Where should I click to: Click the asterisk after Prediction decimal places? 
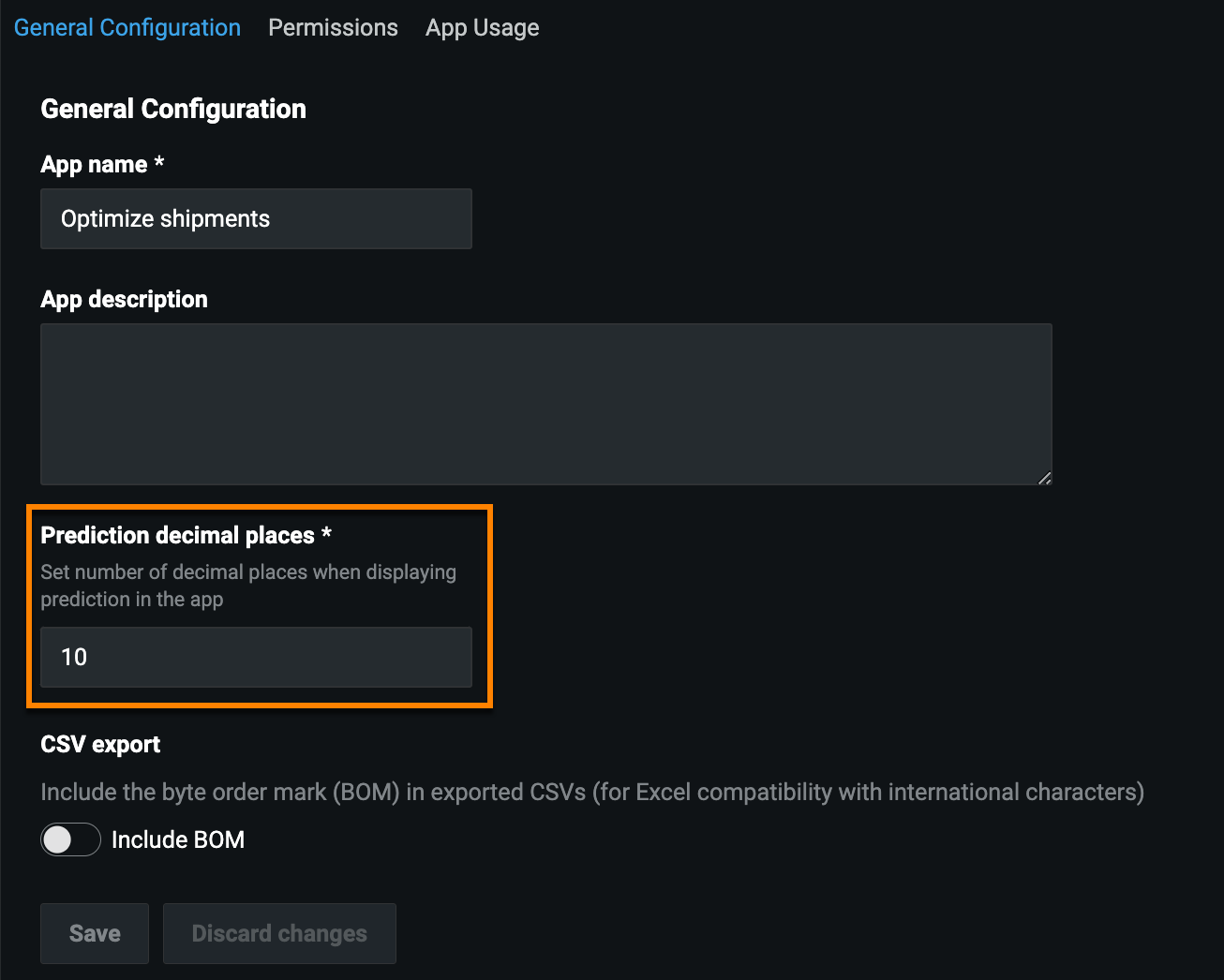click(x=326, y=533)
